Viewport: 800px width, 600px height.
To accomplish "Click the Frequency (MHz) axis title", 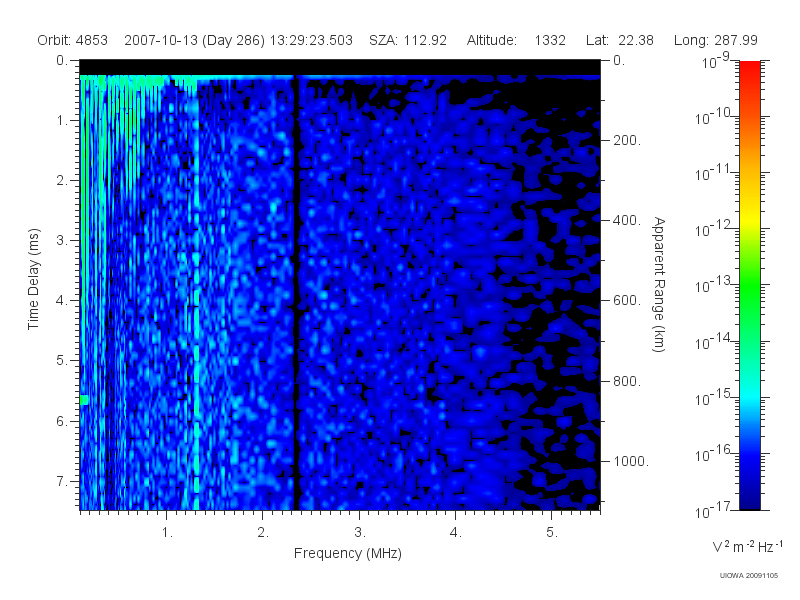I will (x=347, y=554).
